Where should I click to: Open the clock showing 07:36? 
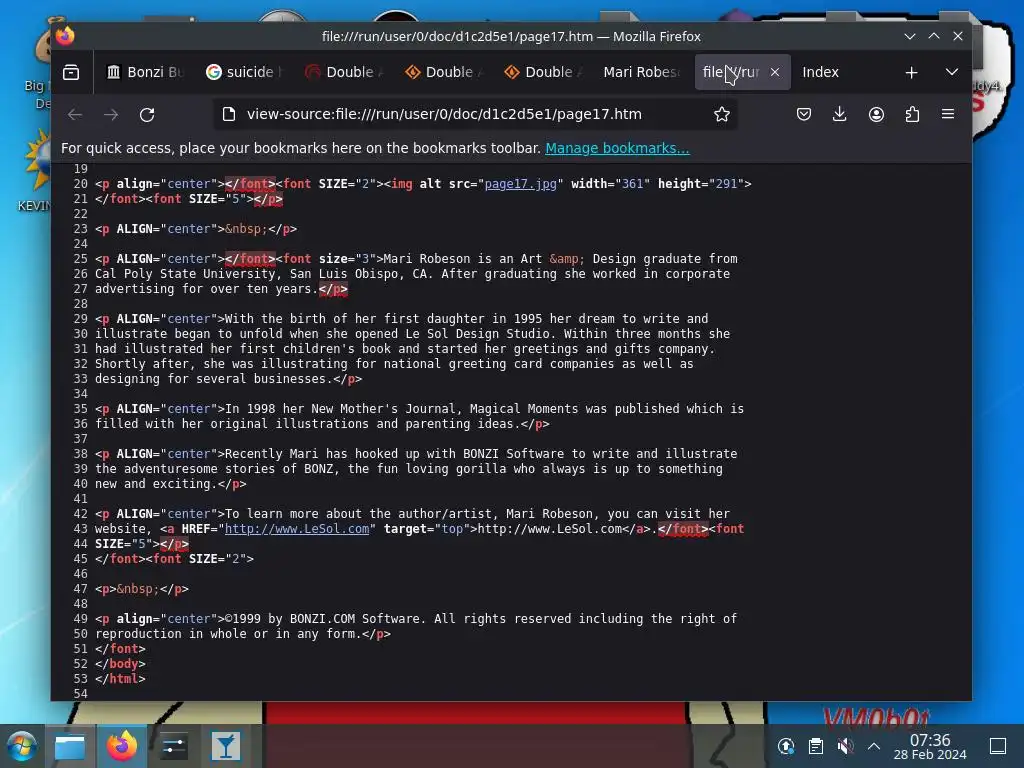point(930,746)
